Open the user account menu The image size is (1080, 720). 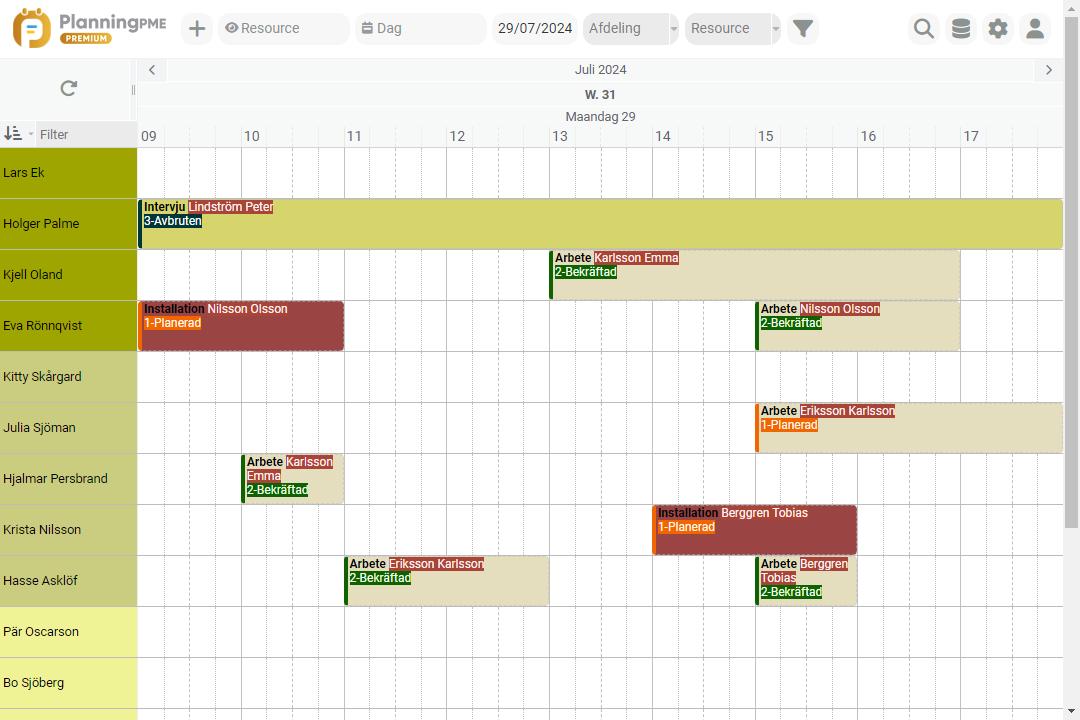1035,28
